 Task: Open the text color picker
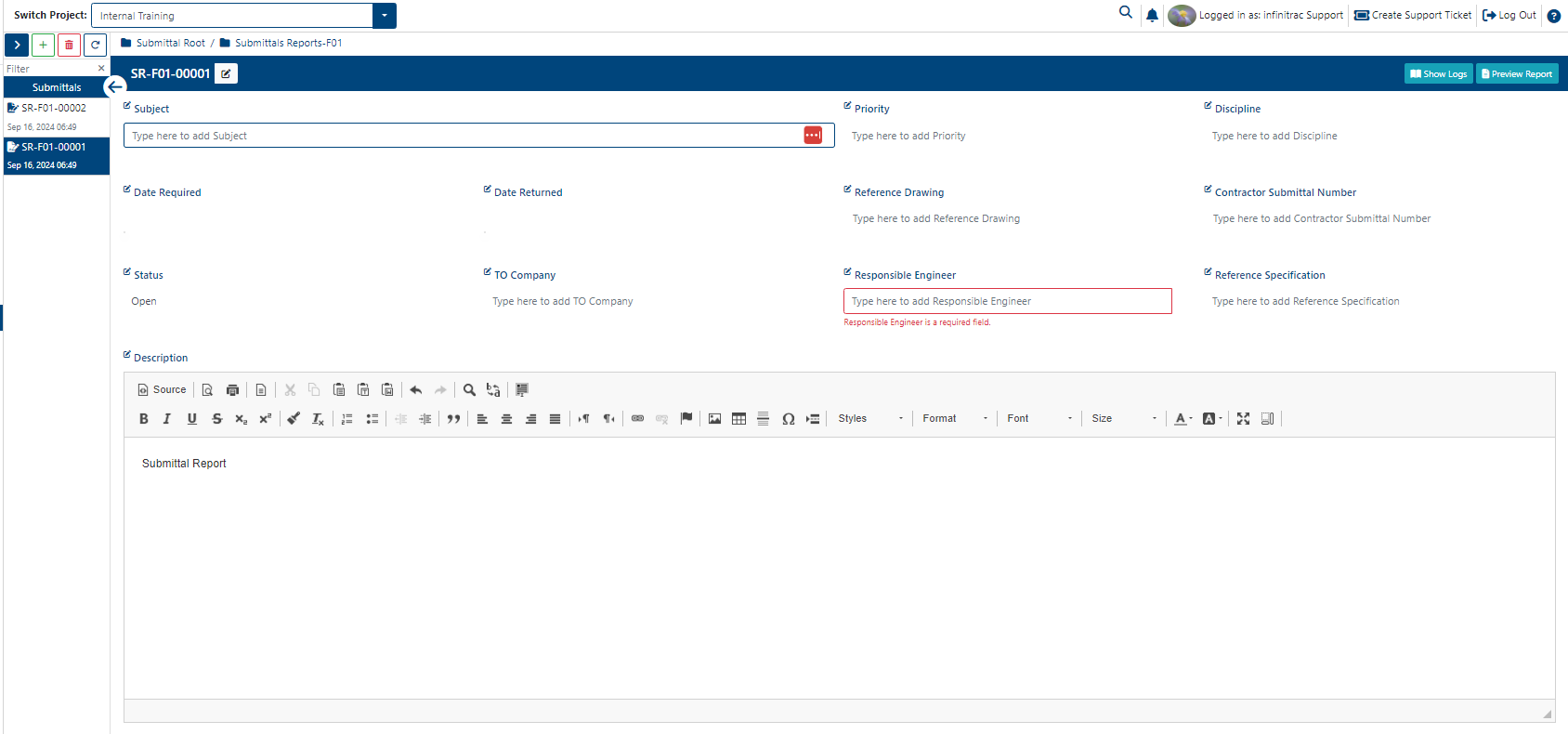(1183, 419)
